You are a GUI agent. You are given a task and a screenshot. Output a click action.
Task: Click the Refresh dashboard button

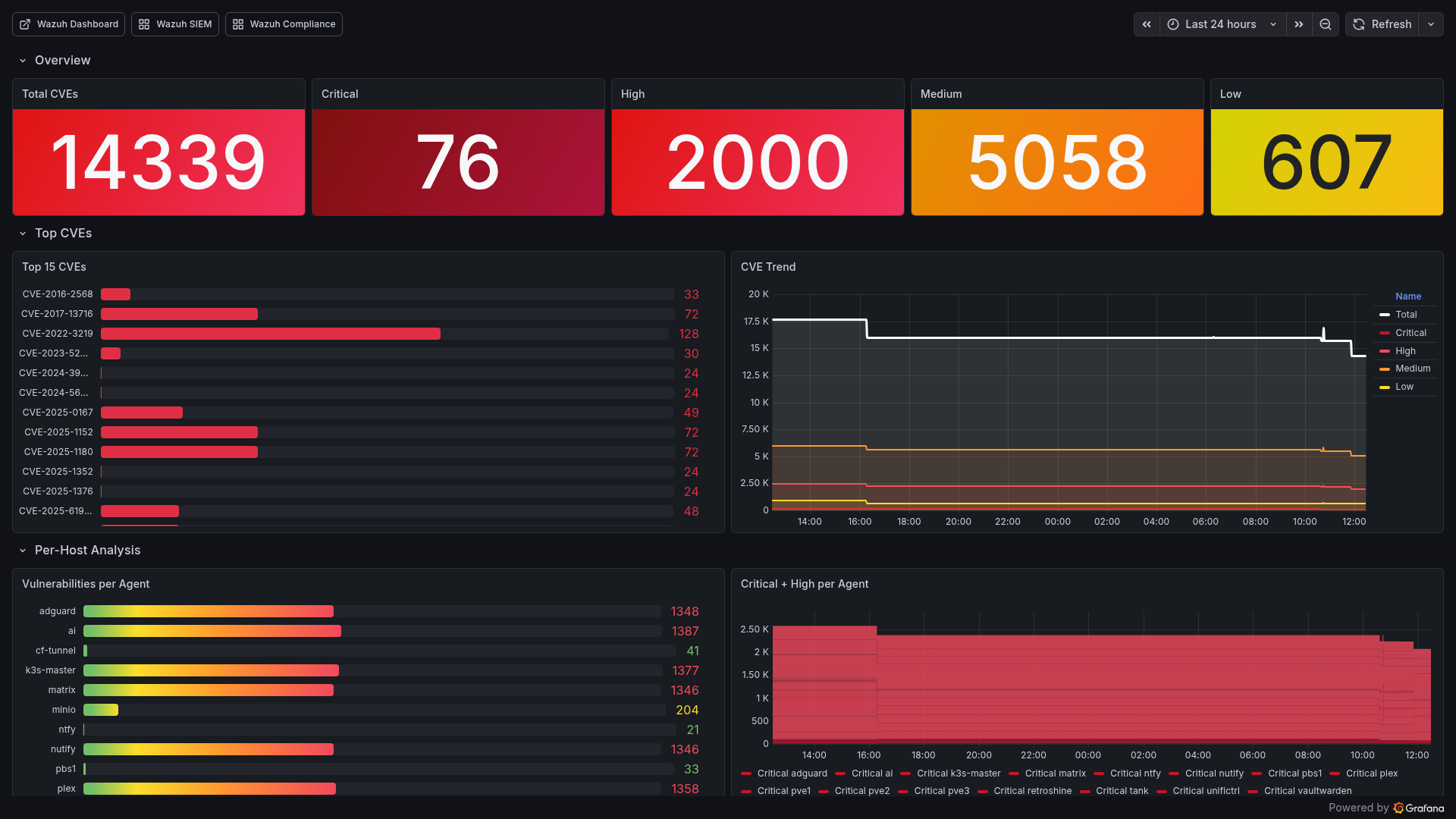point(1382,24)
